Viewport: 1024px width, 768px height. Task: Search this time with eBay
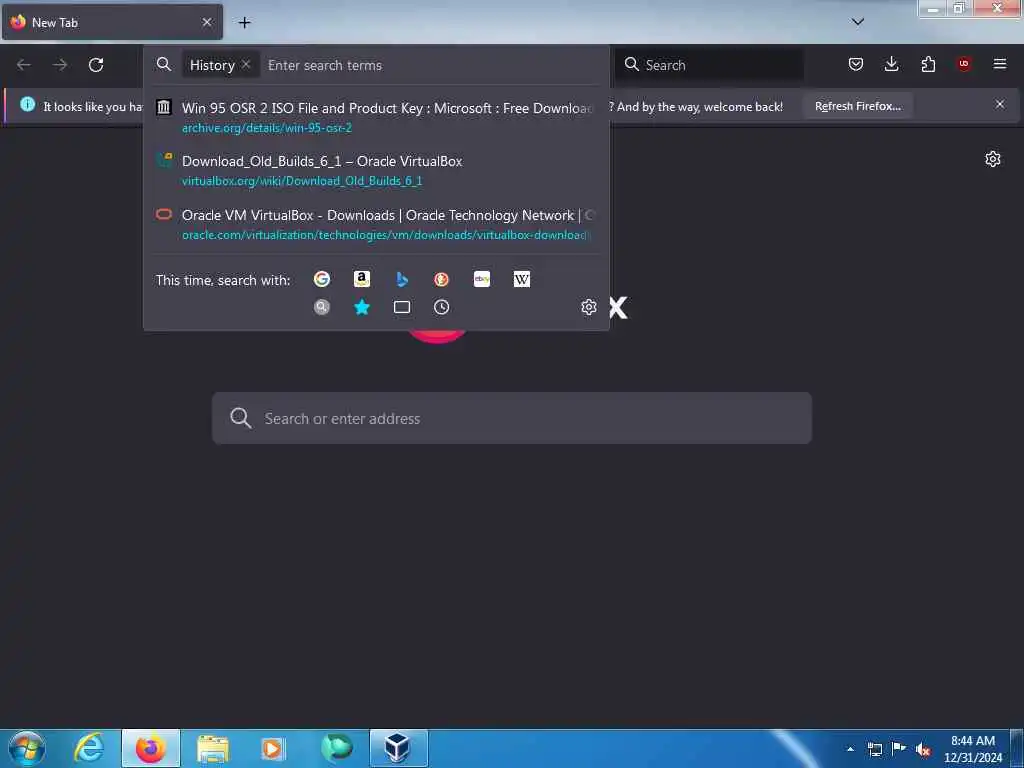coord(482,280)
